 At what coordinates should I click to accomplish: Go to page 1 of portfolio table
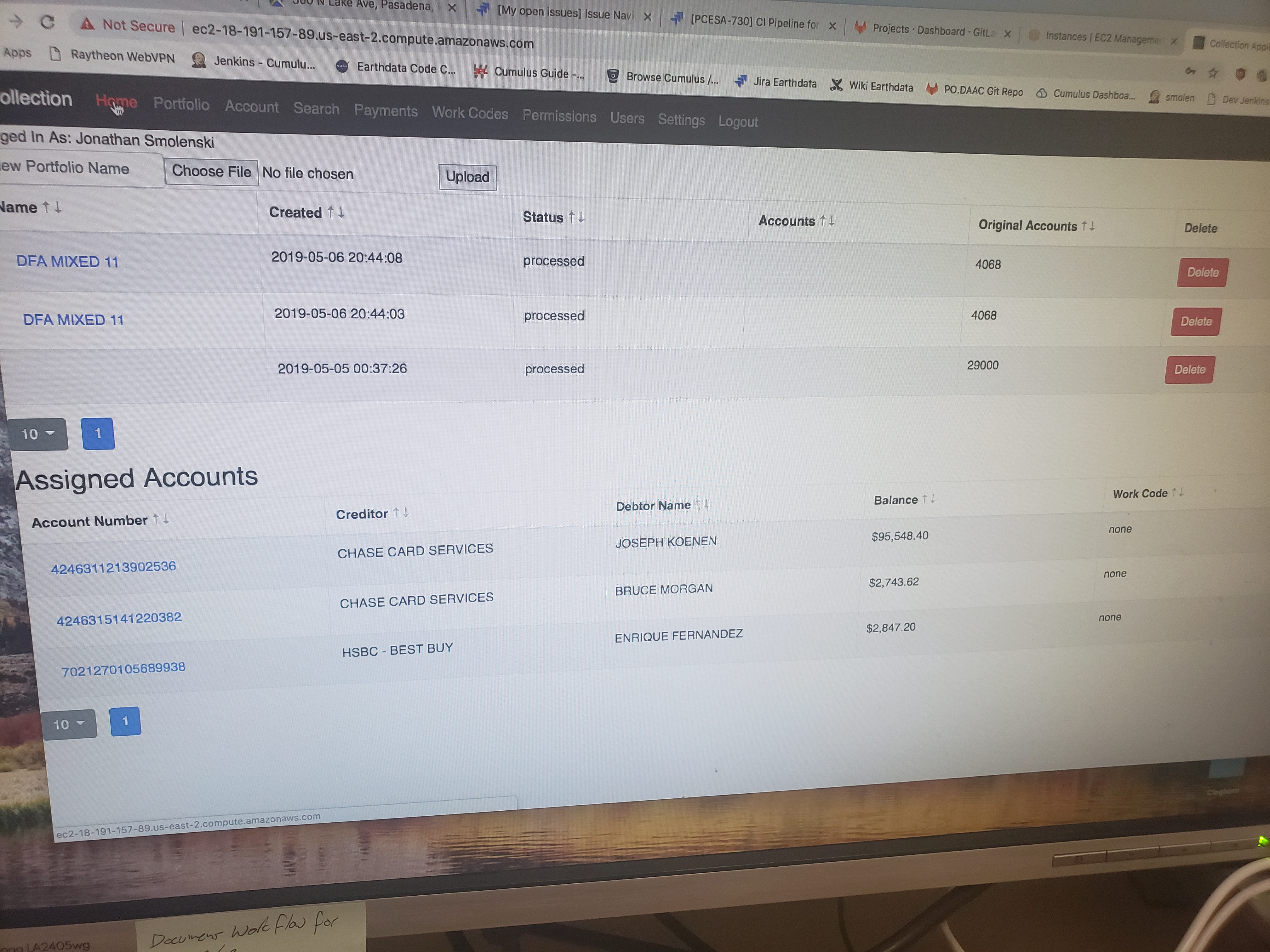[x=98, y=433]
